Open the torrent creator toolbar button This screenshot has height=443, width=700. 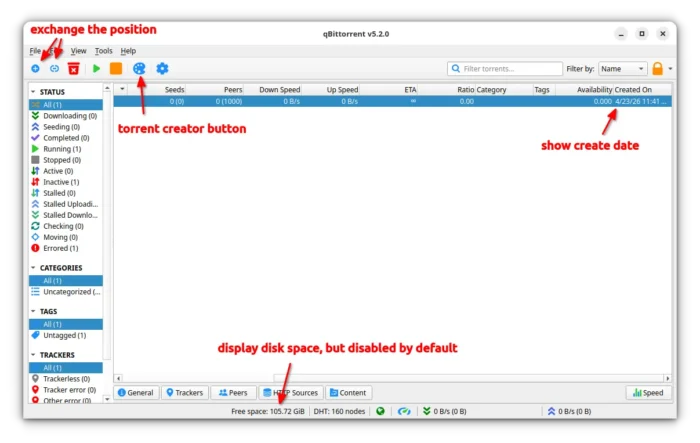point(139,68)
